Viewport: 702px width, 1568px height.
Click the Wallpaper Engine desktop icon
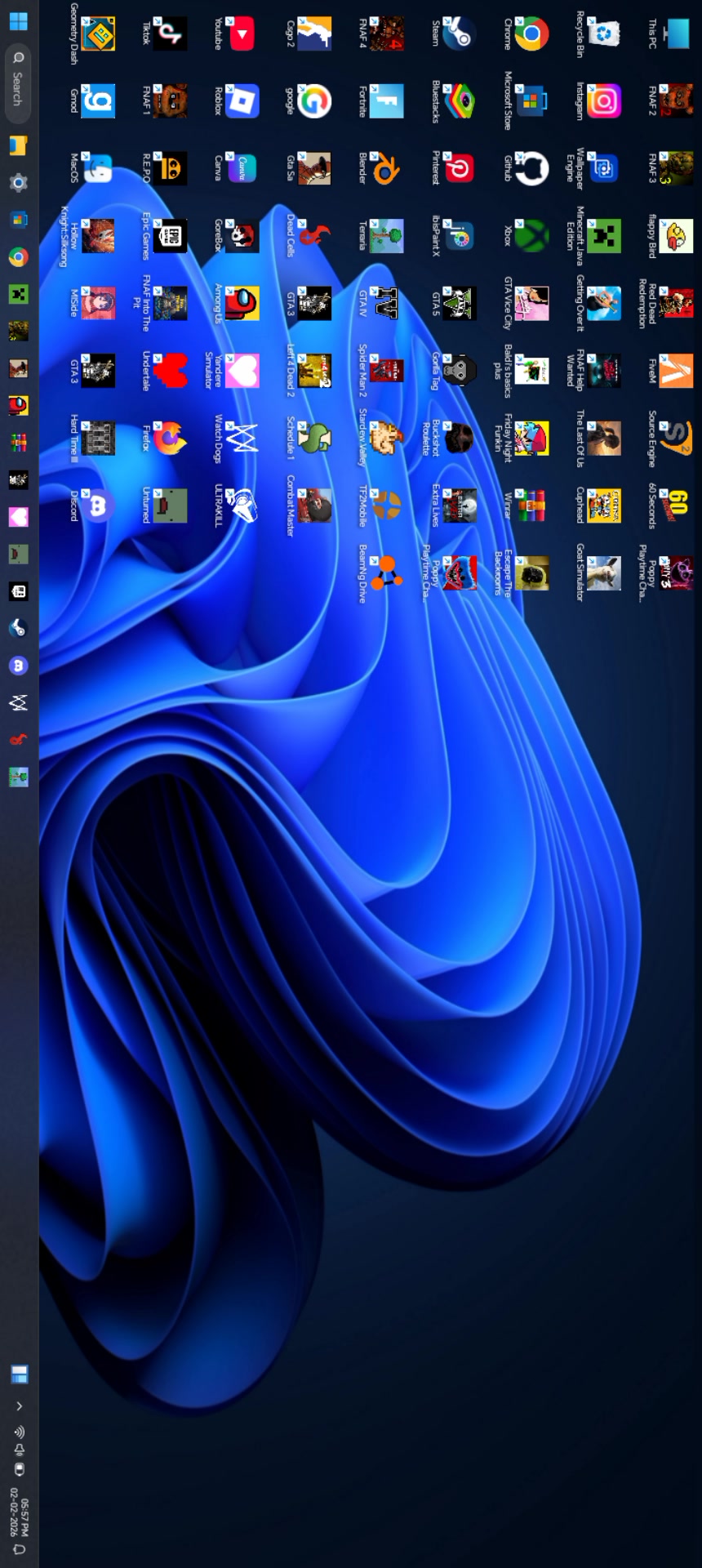coord(603,169)
